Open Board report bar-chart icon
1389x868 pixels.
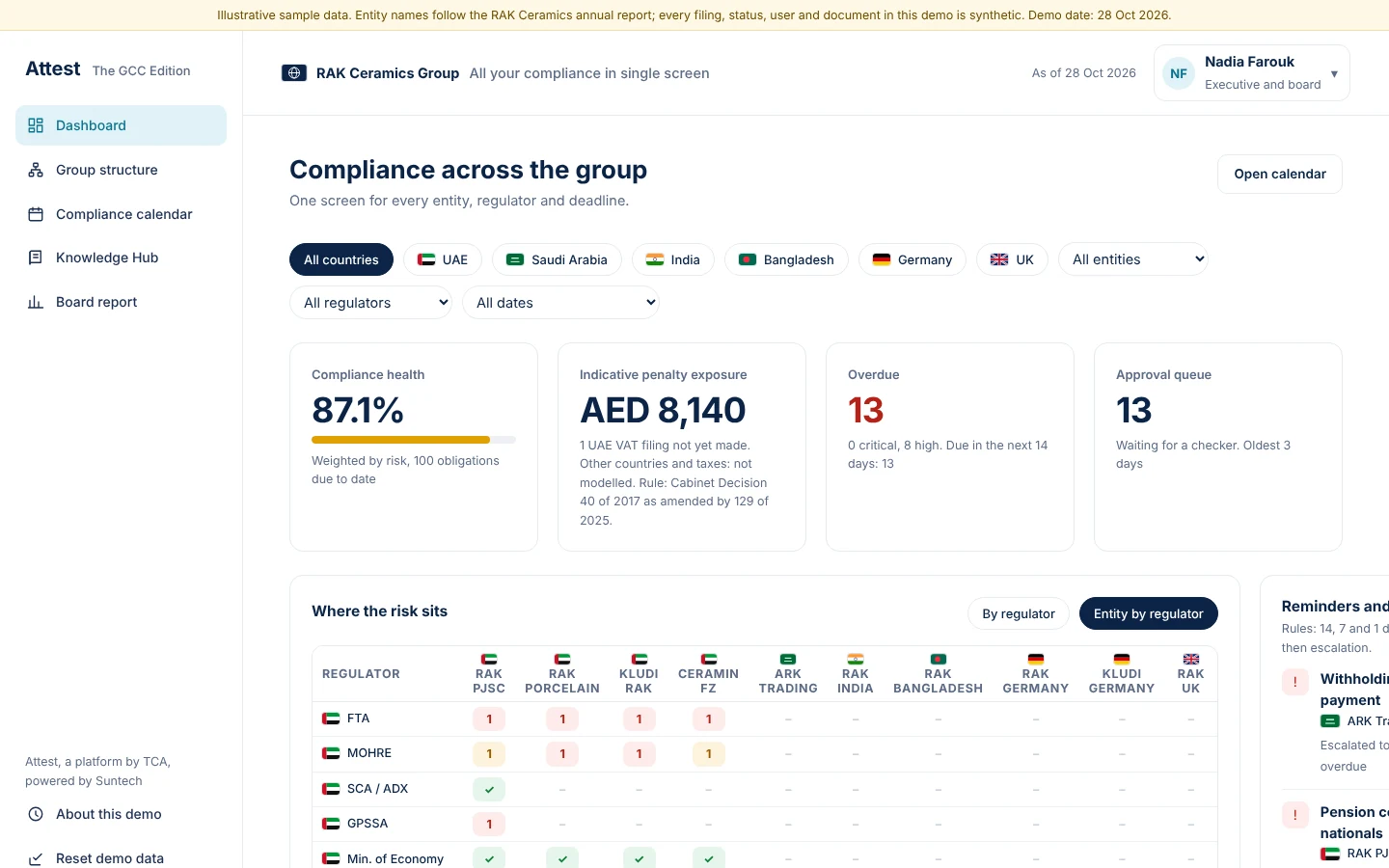point(36,302)
